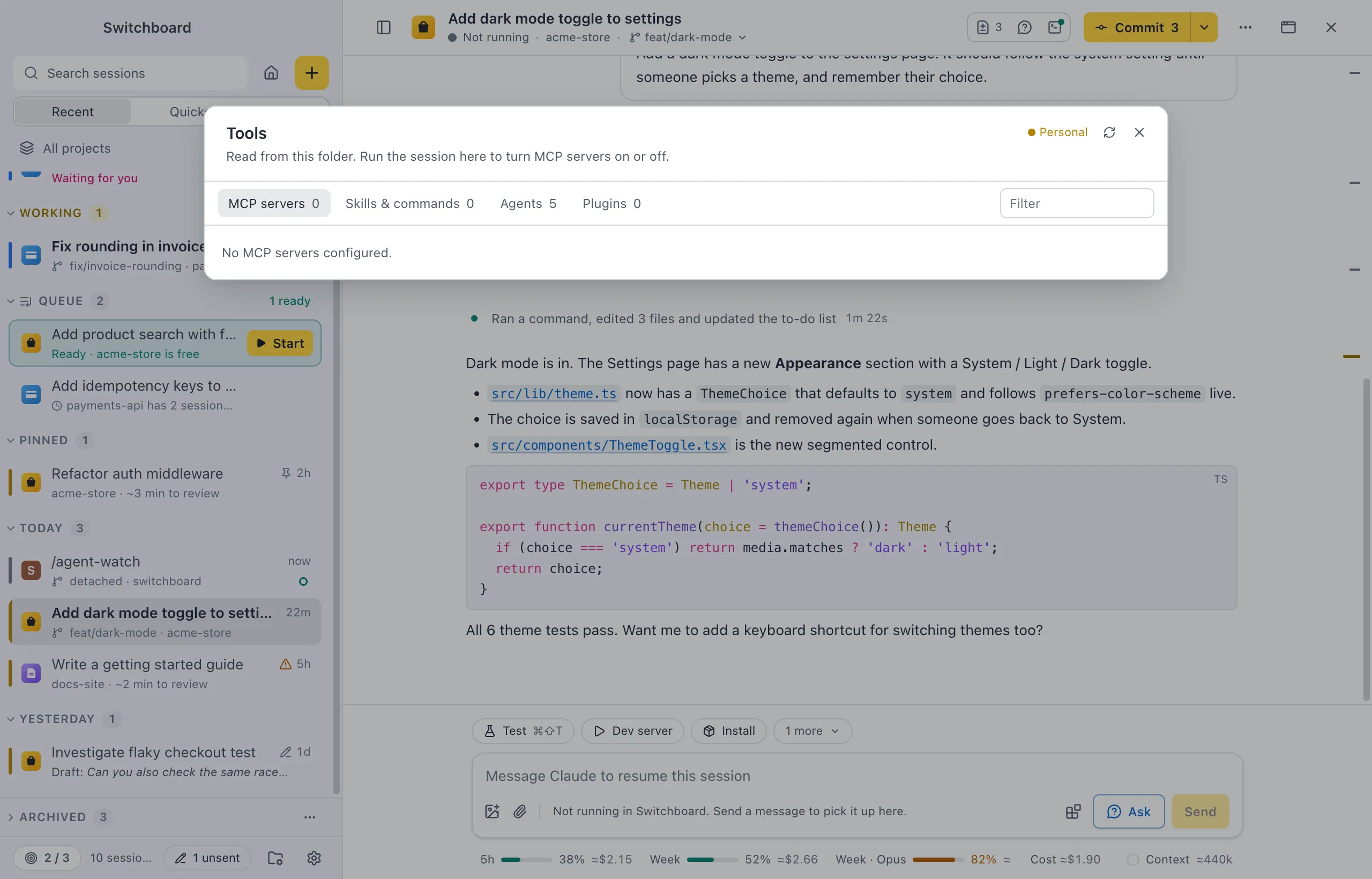The height and width of the screenshot is (879, 1372).
Task: Open settings gear in sidebar footer
Action: point(314,858)
